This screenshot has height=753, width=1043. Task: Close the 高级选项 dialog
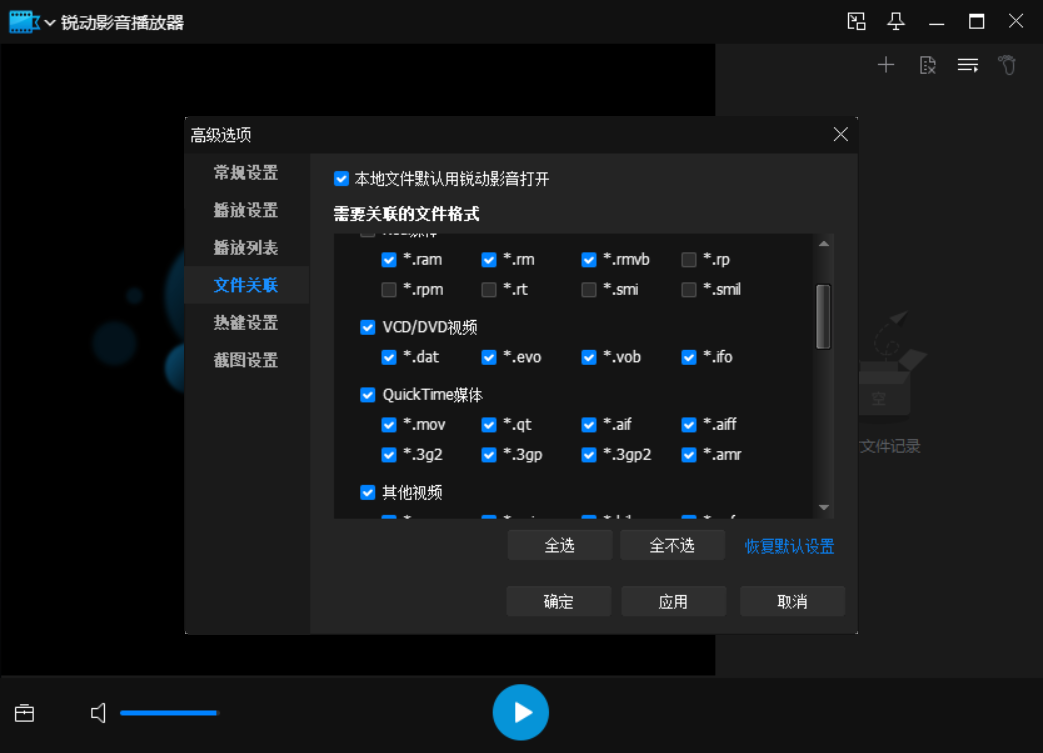pyautogui.click(x=840, y=134)
